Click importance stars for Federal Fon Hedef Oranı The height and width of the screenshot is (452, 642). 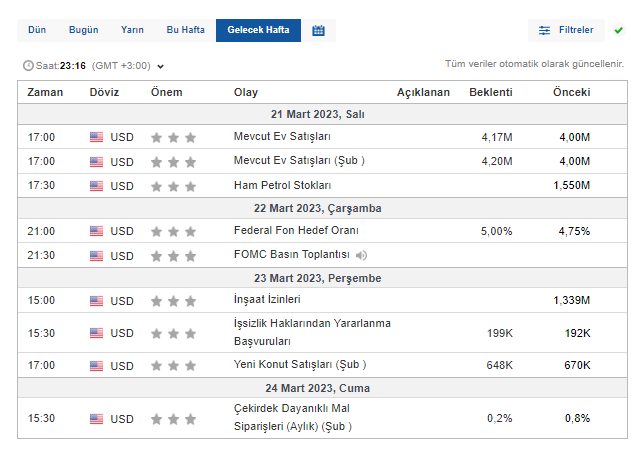[173, 231]
